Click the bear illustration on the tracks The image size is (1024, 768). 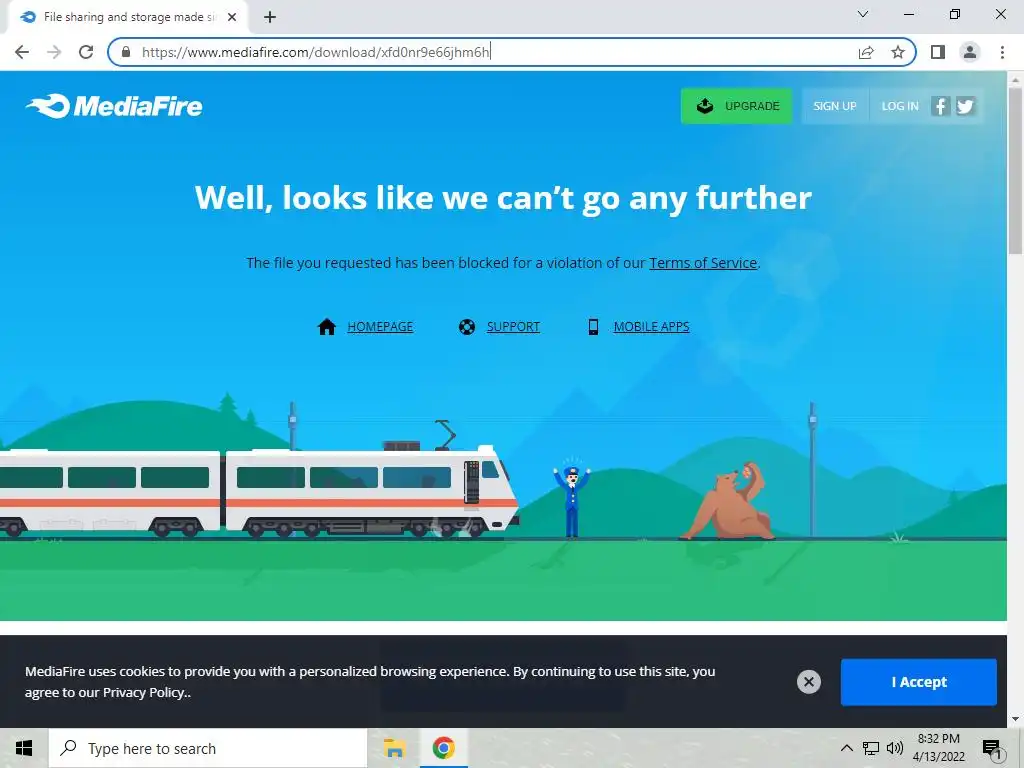[727, 502]
